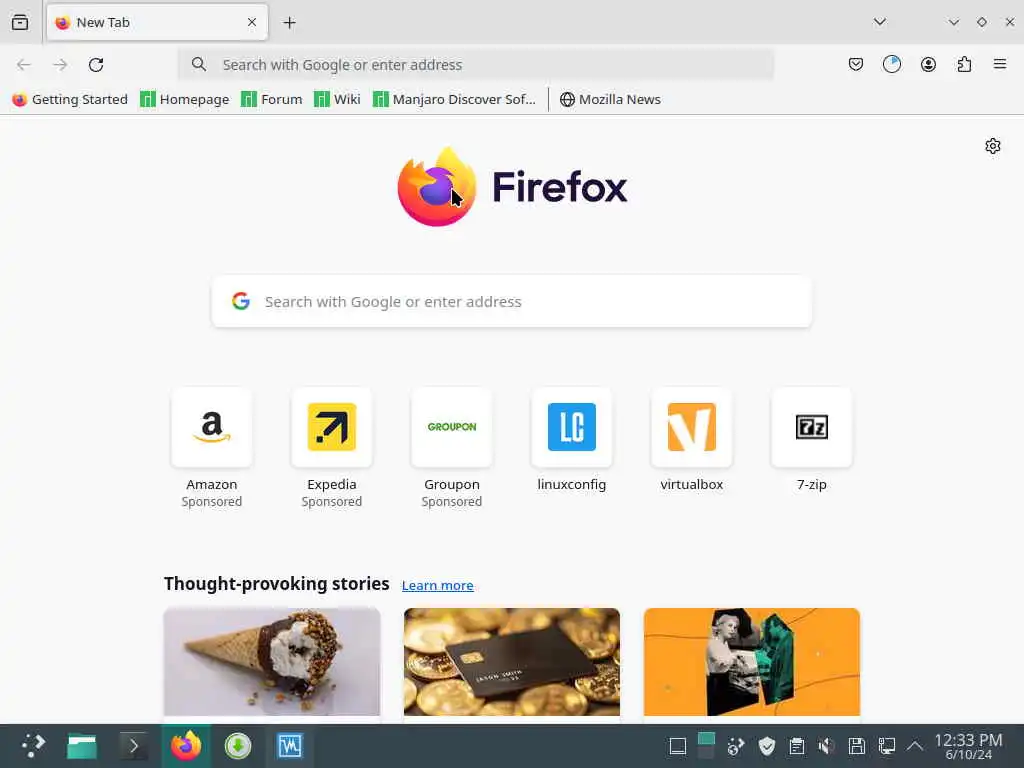
Task: Open blue document app in taskbar
Action: pyautogui.click(x=289, y=746)
